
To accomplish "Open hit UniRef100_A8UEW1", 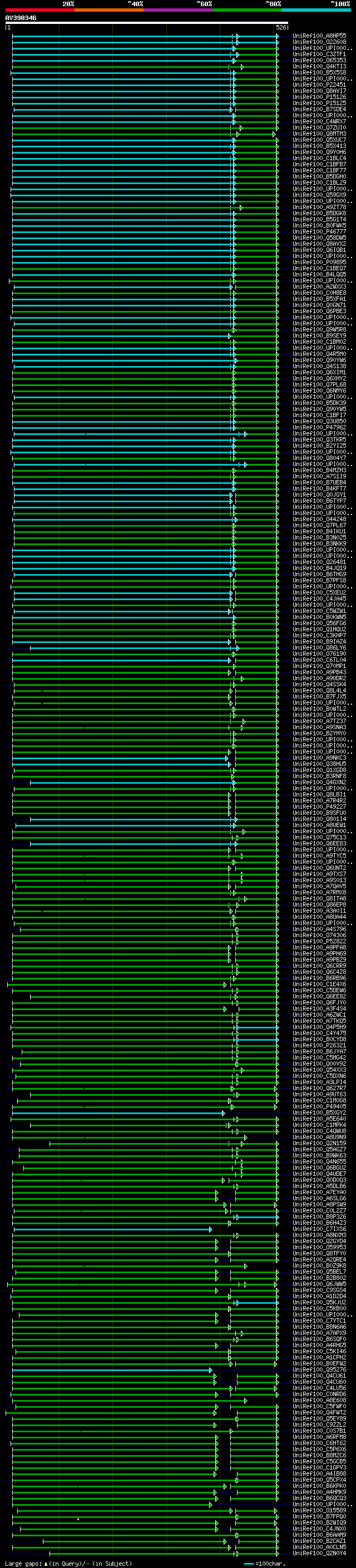I will 319,825.
